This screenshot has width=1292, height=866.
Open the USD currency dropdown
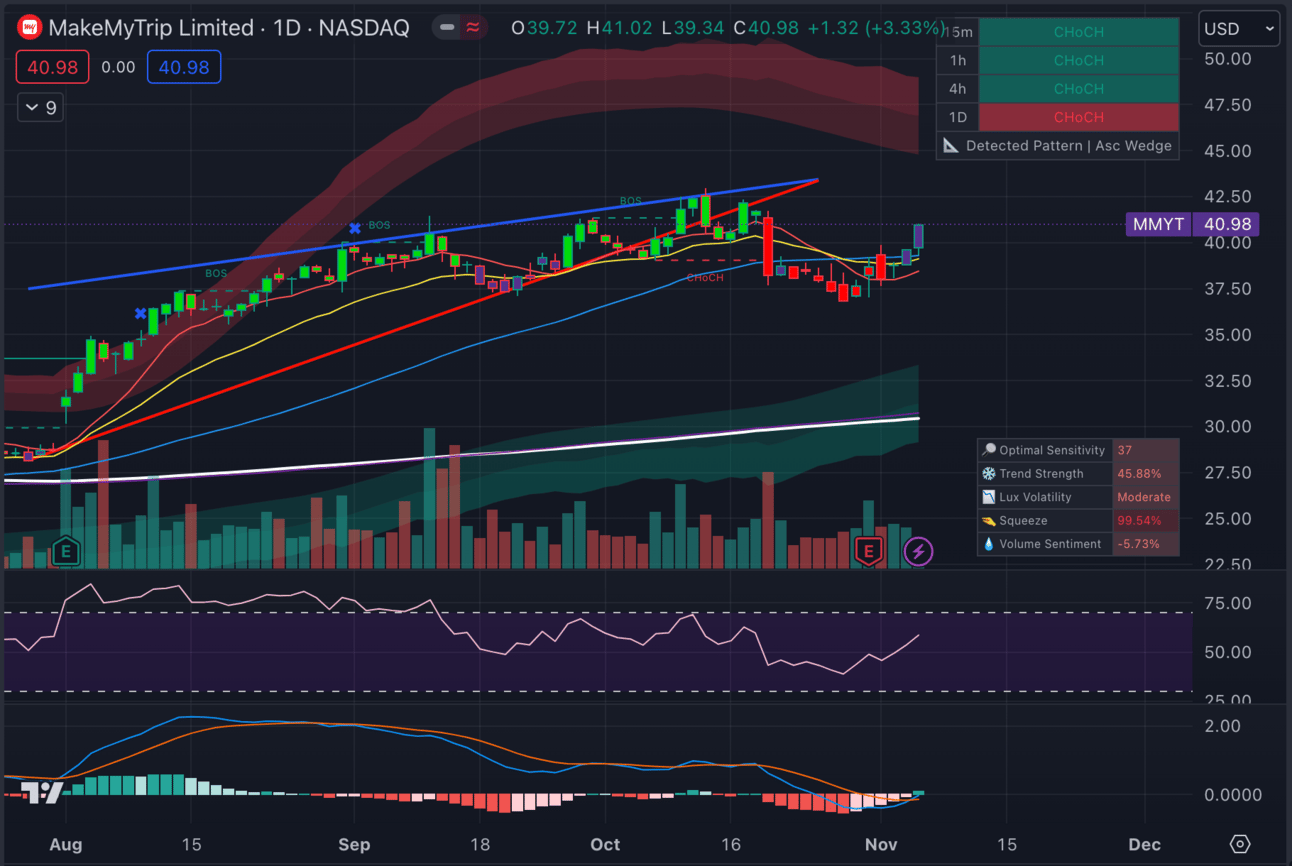pyautogui.click(x=1239, y=28)
